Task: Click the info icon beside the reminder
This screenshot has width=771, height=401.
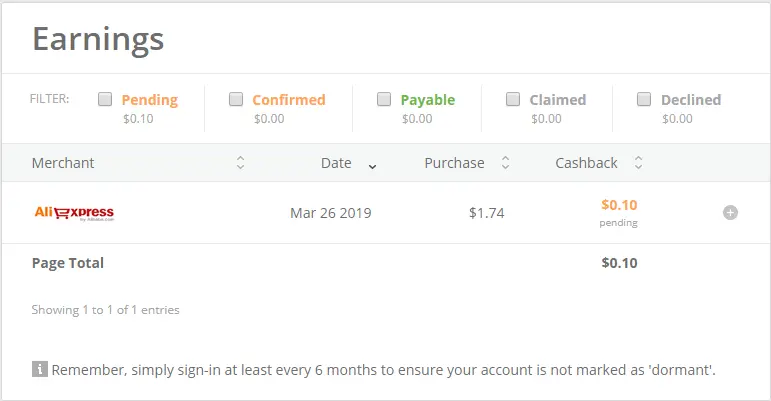Action: 40,369
